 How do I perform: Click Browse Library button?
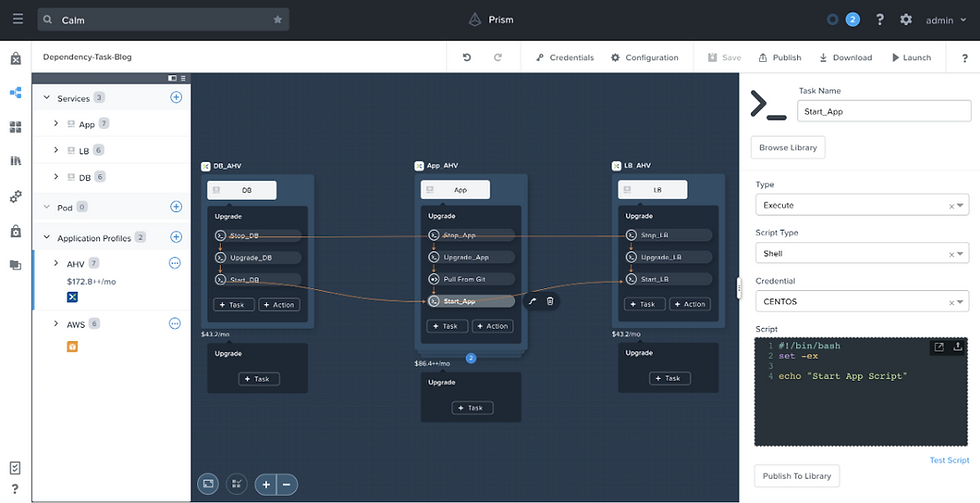pos(788,147)
